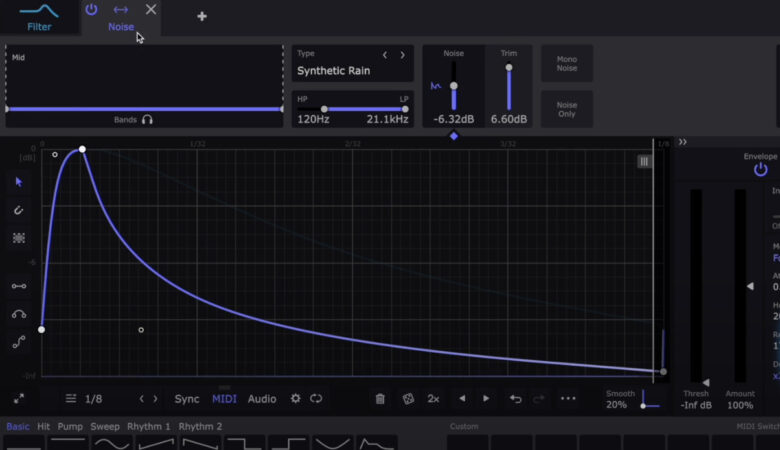Screen dimensions: 780x450
Task: Toggle the Mono Noise button
Action: click(x=567, y=64)
